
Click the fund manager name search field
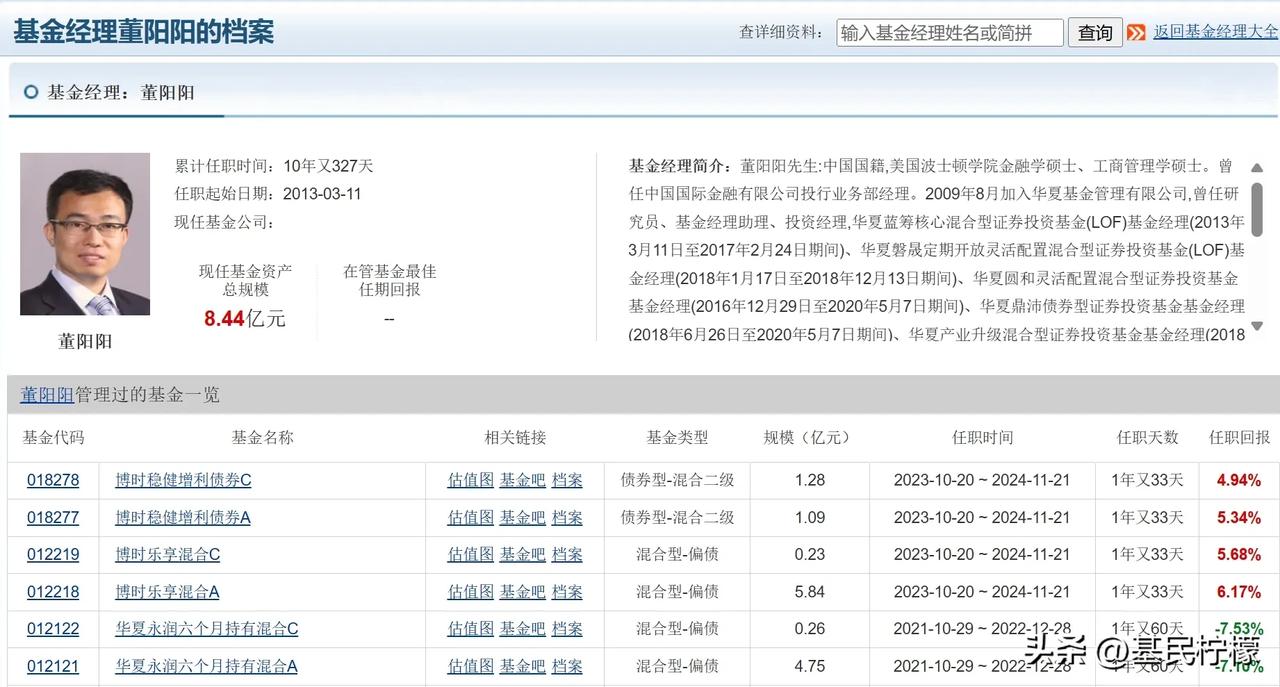(x=950, y=32)
